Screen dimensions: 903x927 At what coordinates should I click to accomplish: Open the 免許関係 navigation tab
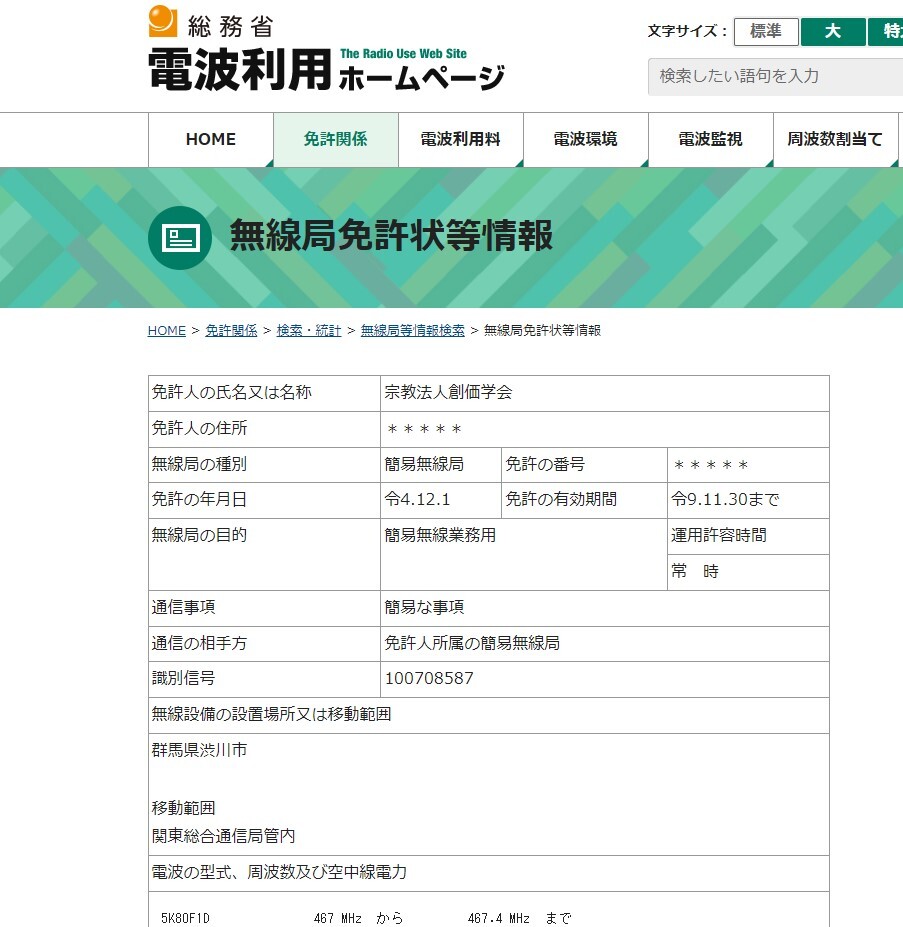(x=335, y=140)
